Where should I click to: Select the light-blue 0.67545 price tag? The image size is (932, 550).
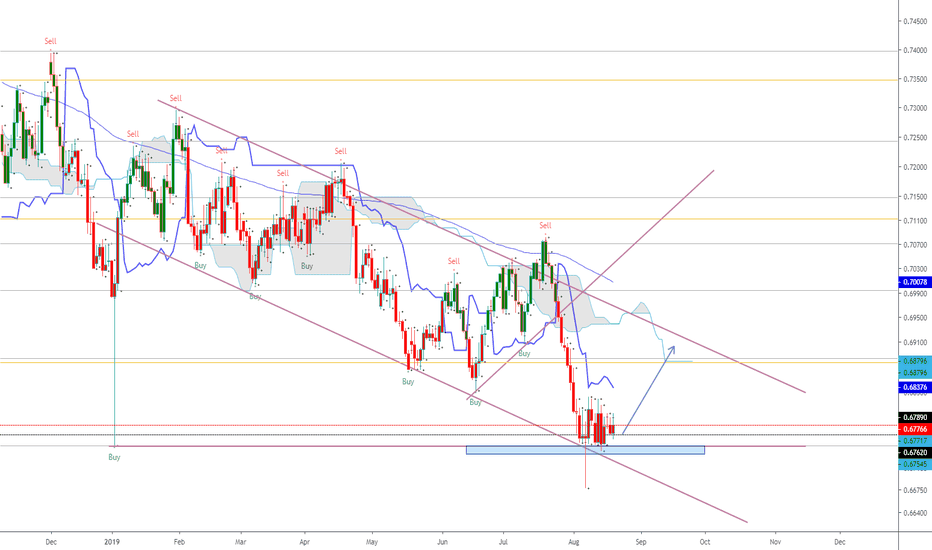point(915,464)
